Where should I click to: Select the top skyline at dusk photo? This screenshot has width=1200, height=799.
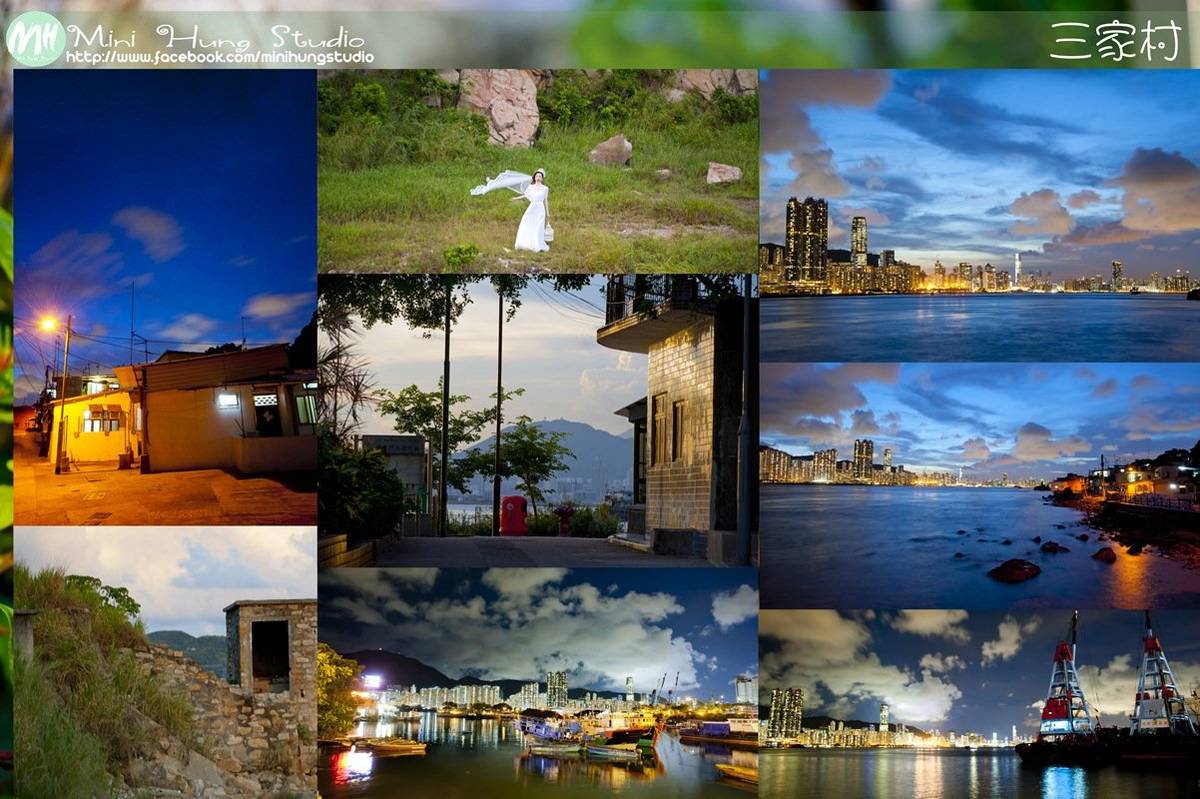(x=980, y=215)
